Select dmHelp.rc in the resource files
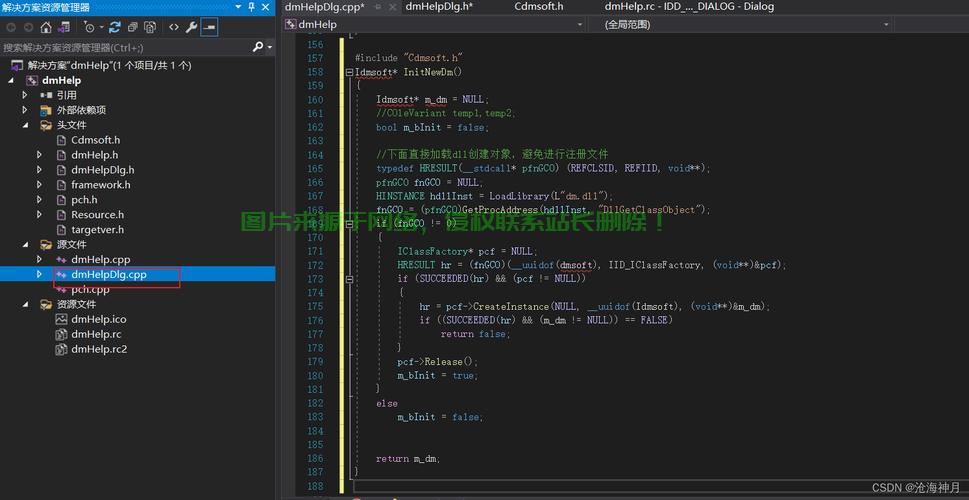969x500 pixels. [96, 334]
